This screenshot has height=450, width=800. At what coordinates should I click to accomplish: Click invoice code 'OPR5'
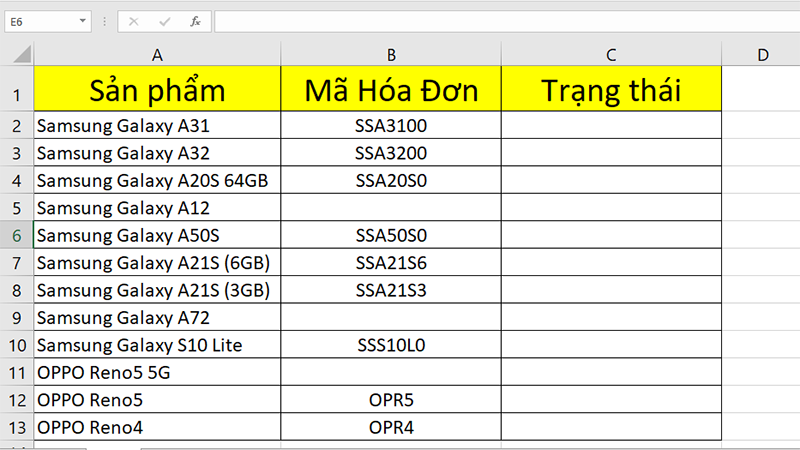click(x=391, y=401)
